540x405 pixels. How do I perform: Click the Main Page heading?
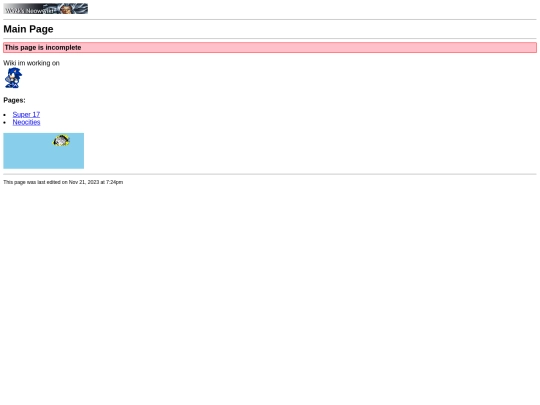[x=28, y=29]
